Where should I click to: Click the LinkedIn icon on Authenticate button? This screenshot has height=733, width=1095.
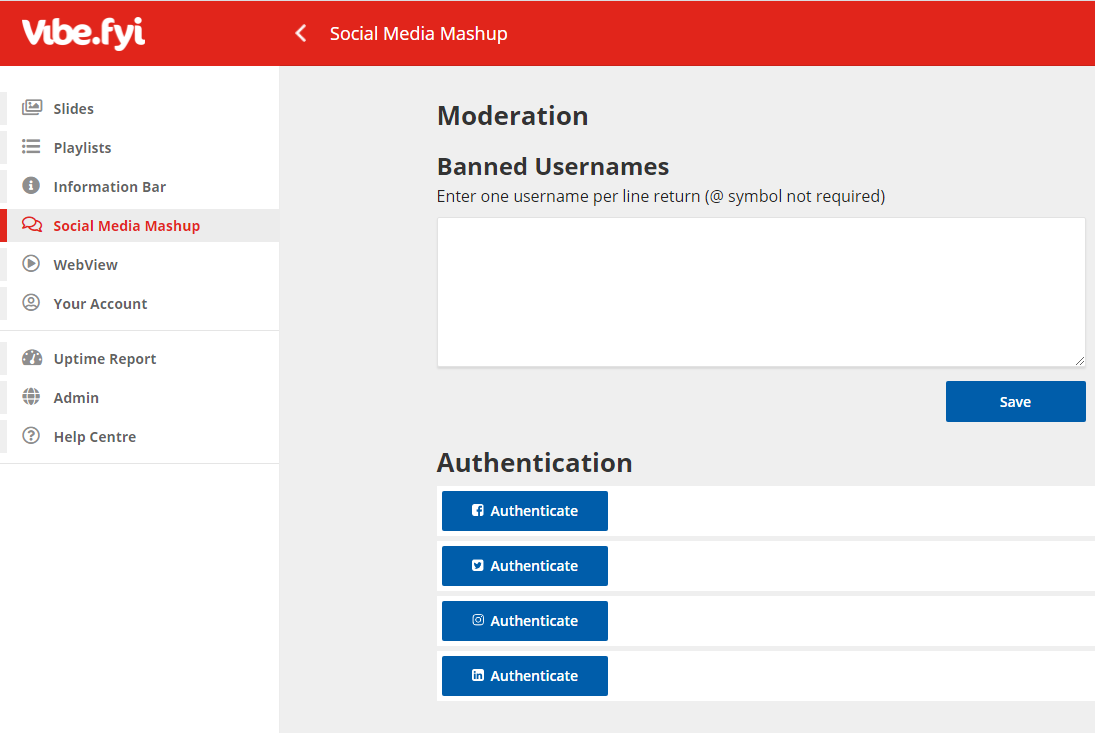tap(478, 675)
